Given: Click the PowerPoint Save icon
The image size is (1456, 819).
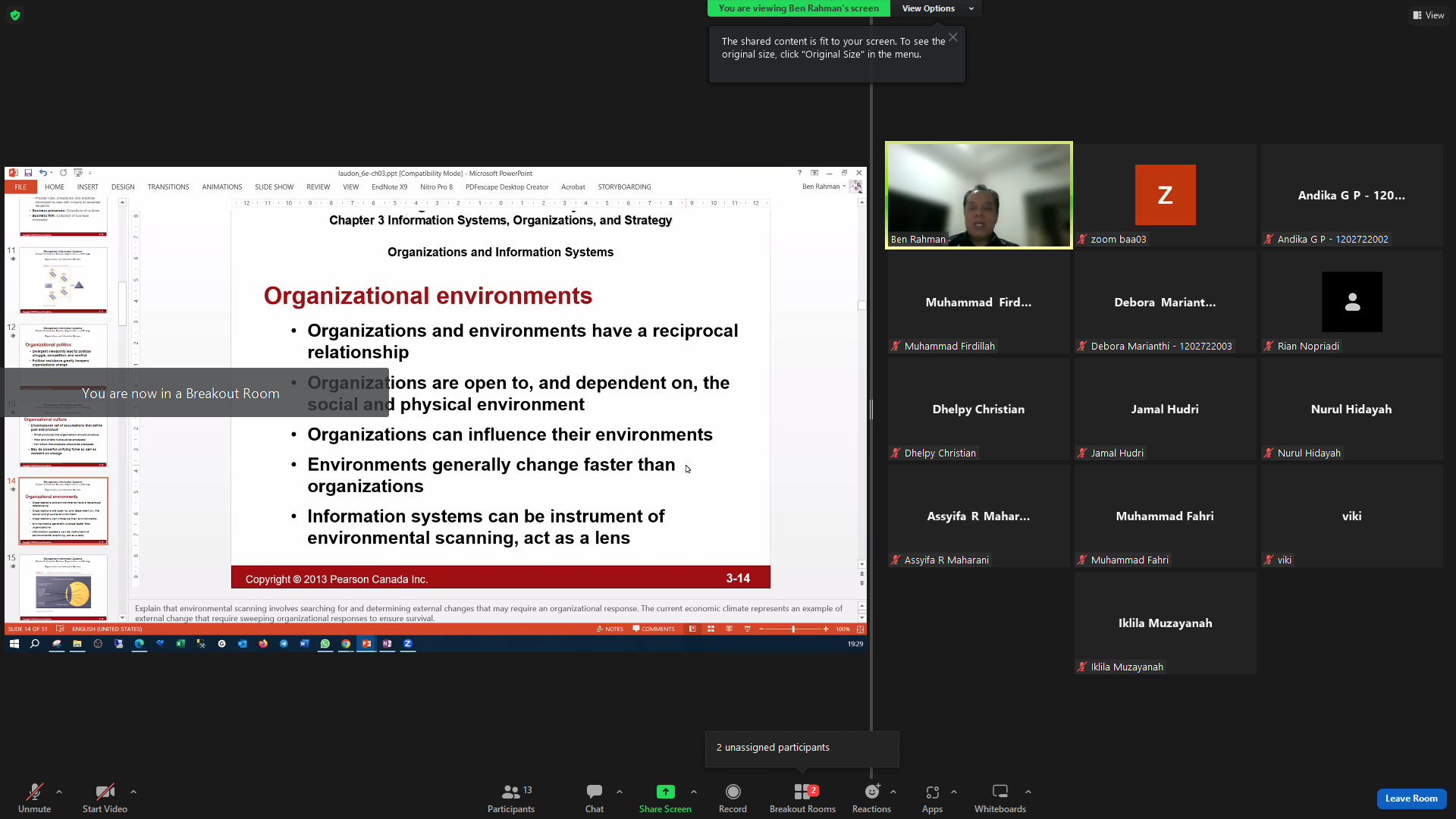Looking at the screenshot, I should pyautogui.click(x=28, y=173).
